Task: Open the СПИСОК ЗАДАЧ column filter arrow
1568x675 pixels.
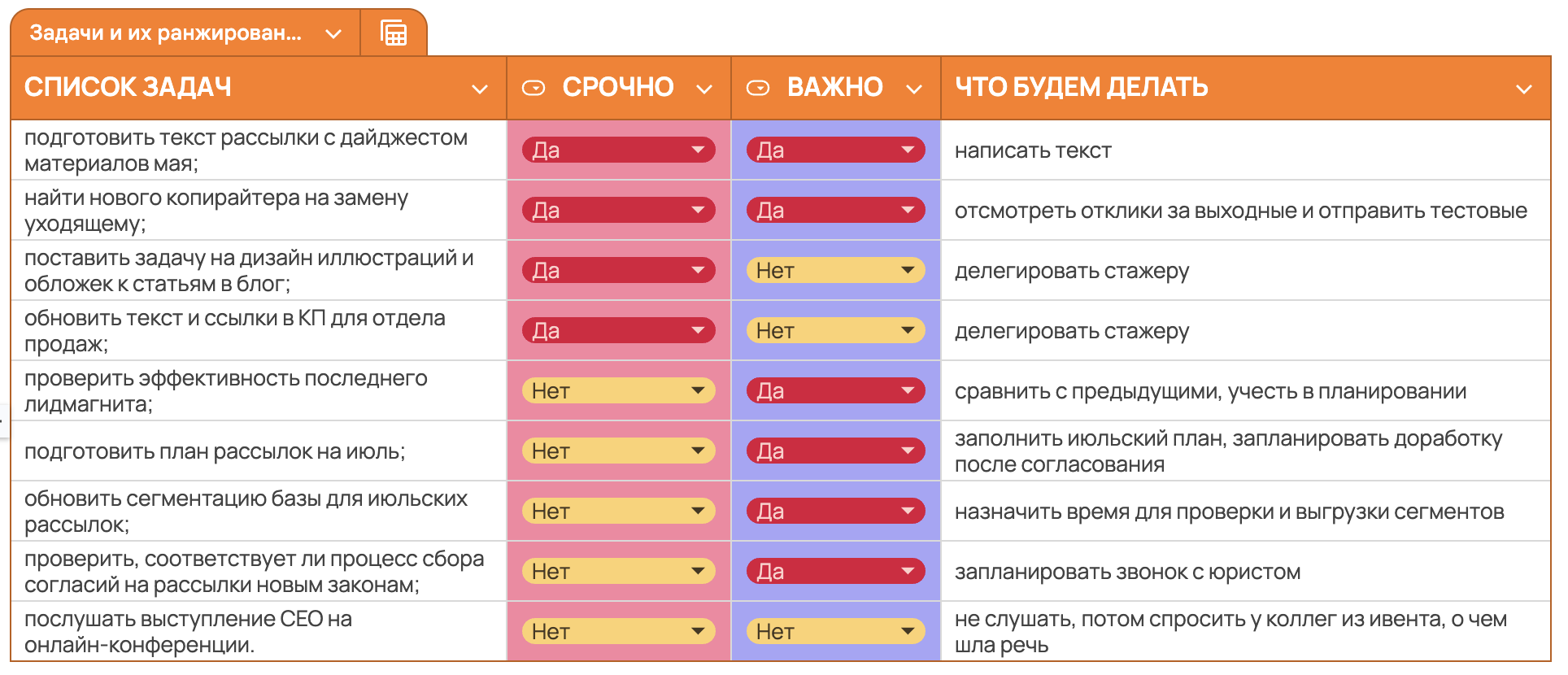Action: tap(480, 89)
